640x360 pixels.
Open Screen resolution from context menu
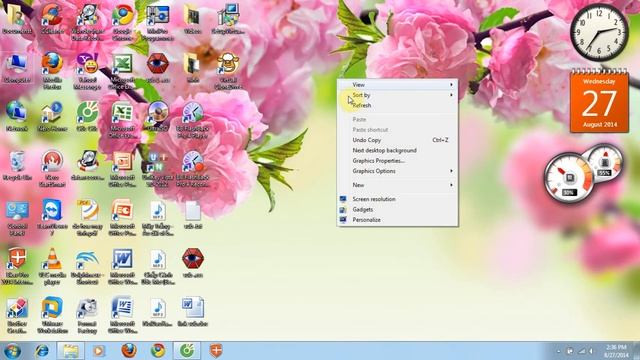(397, 199)
